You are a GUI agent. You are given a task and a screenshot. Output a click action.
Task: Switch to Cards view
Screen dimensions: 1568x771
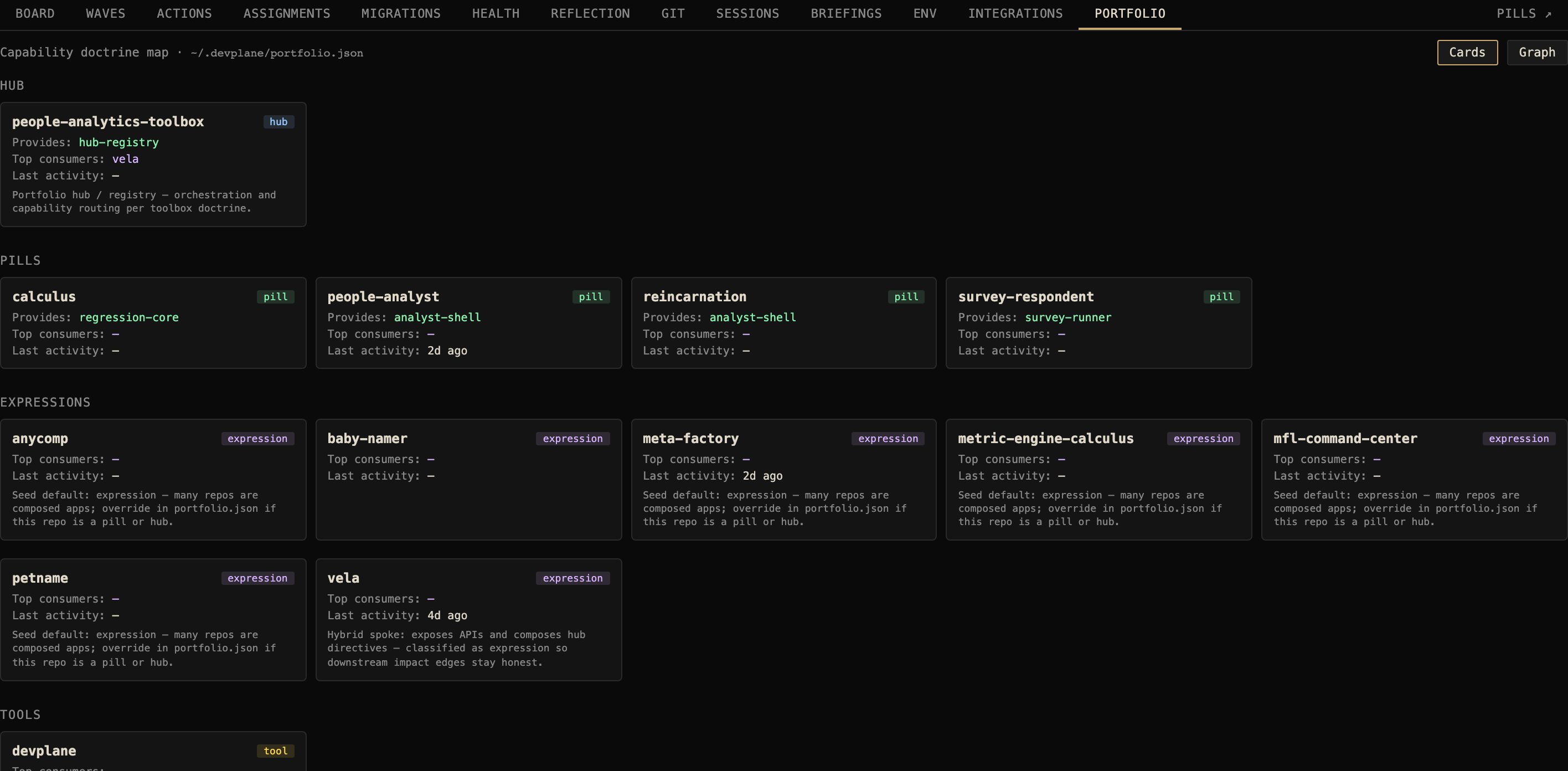(x=1467, y=53)
